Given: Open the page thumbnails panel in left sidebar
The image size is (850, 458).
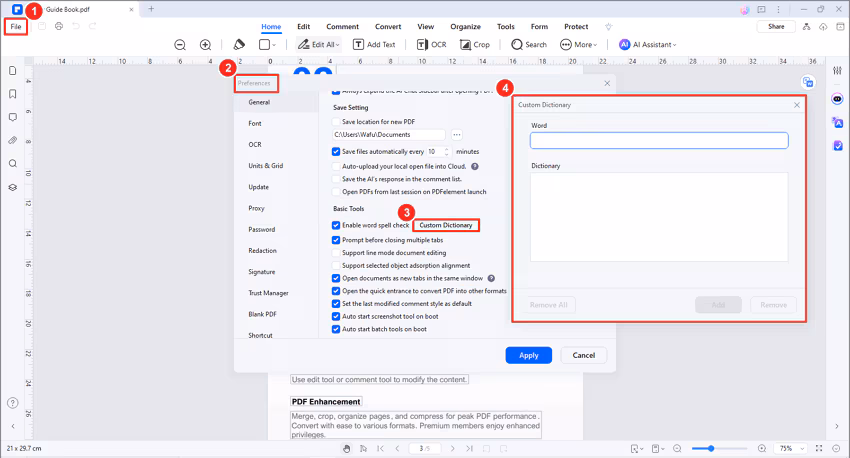Looking at the screenshot, I should 12,70.
